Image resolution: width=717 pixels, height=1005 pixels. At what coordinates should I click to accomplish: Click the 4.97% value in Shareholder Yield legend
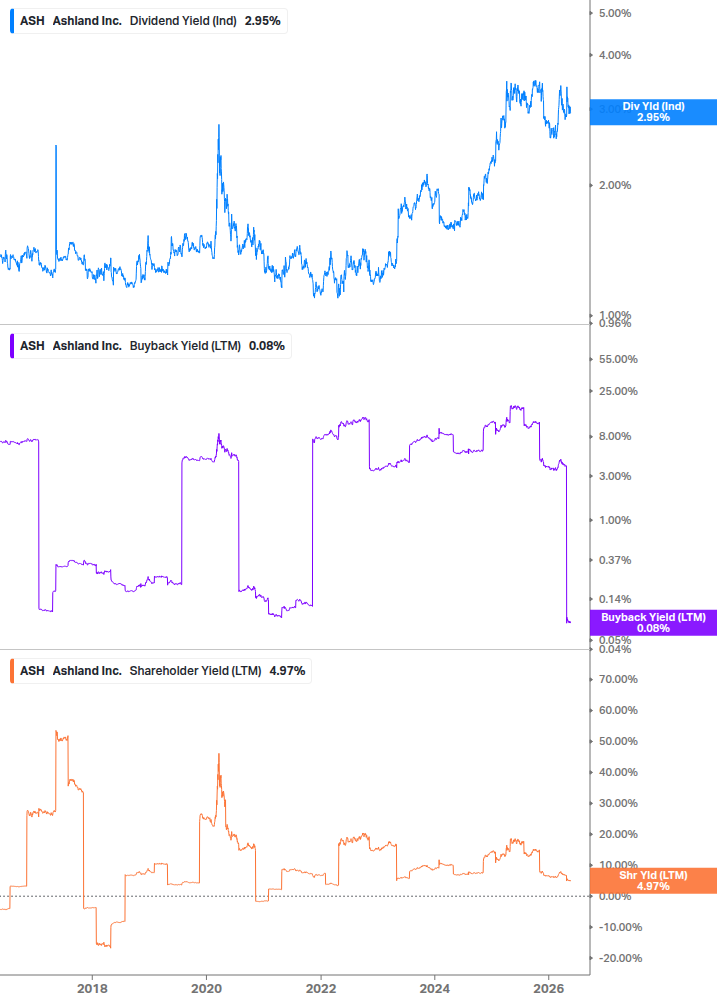[287, 671]
